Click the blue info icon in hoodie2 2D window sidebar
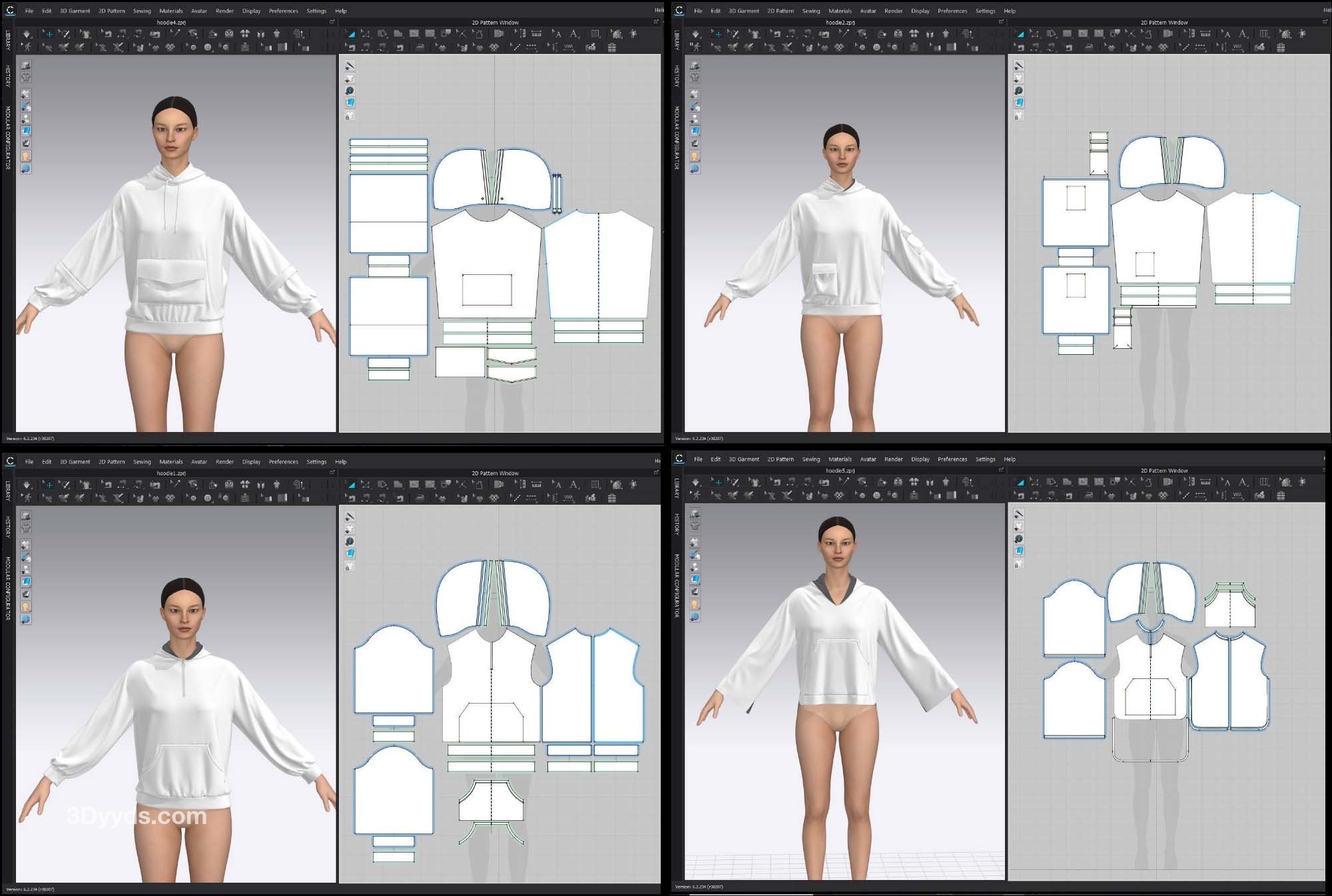Image resolution: width=1332 pixels, height=896 pixels. click(1018, 91)
